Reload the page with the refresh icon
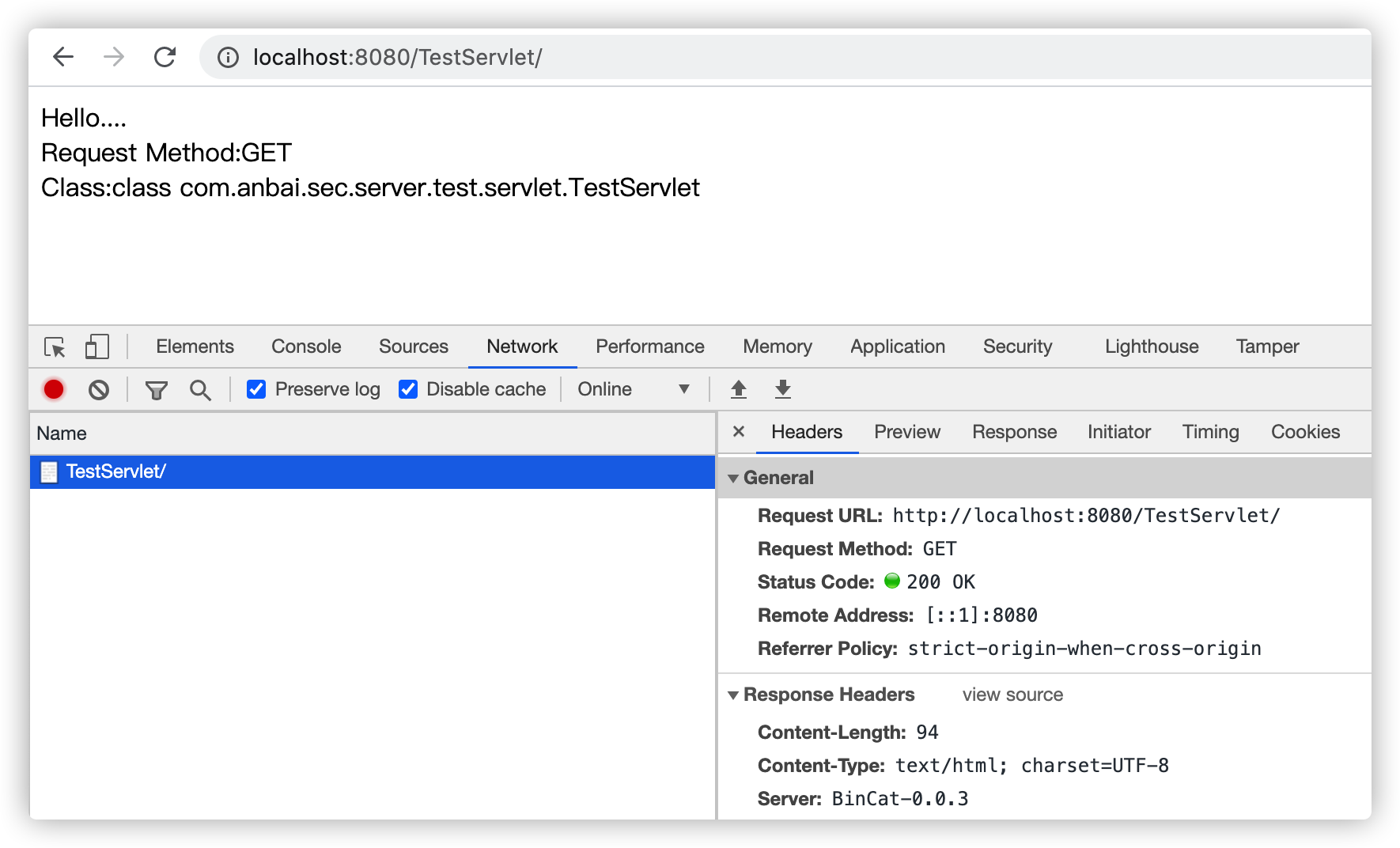 pos(165,57)
